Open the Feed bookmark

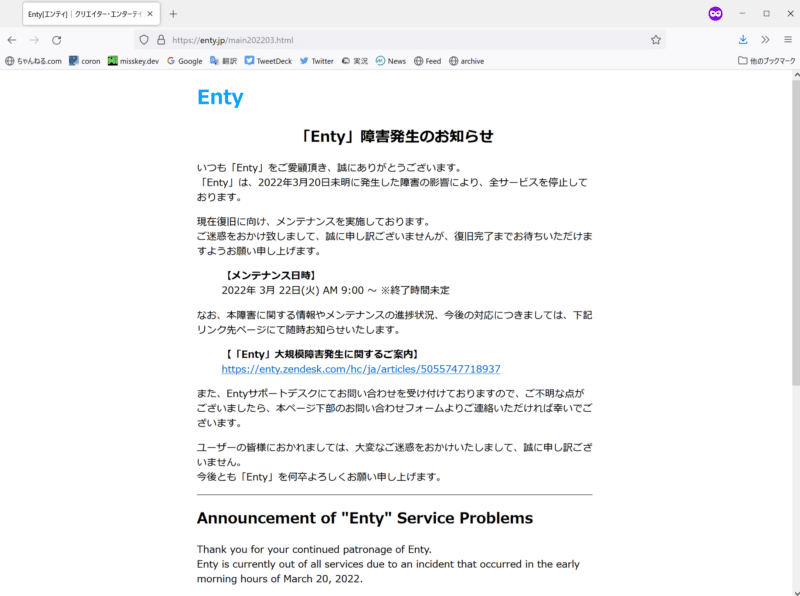(428, 61)
